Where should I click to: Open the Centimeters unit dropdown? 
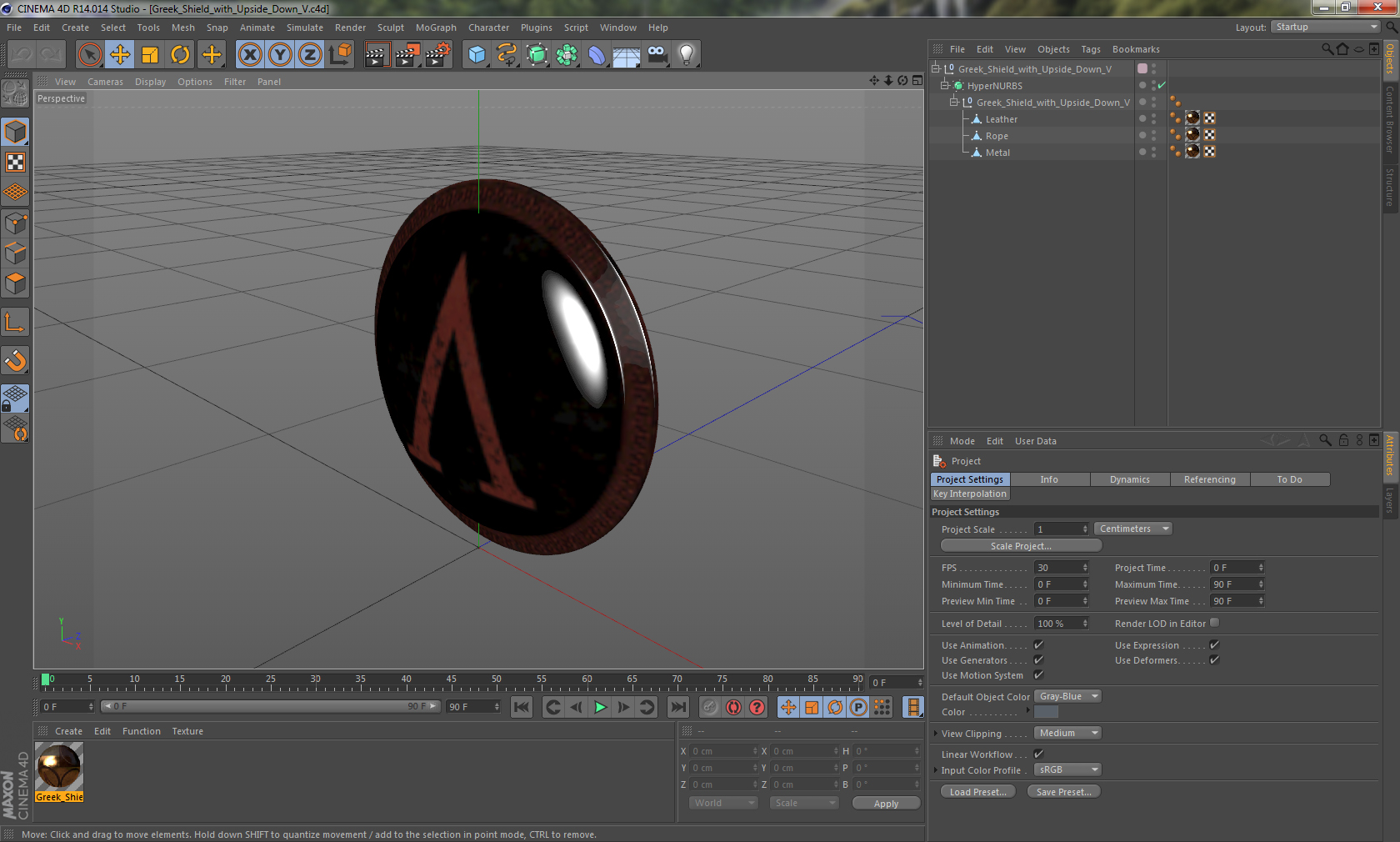[x=1133, y=529]
